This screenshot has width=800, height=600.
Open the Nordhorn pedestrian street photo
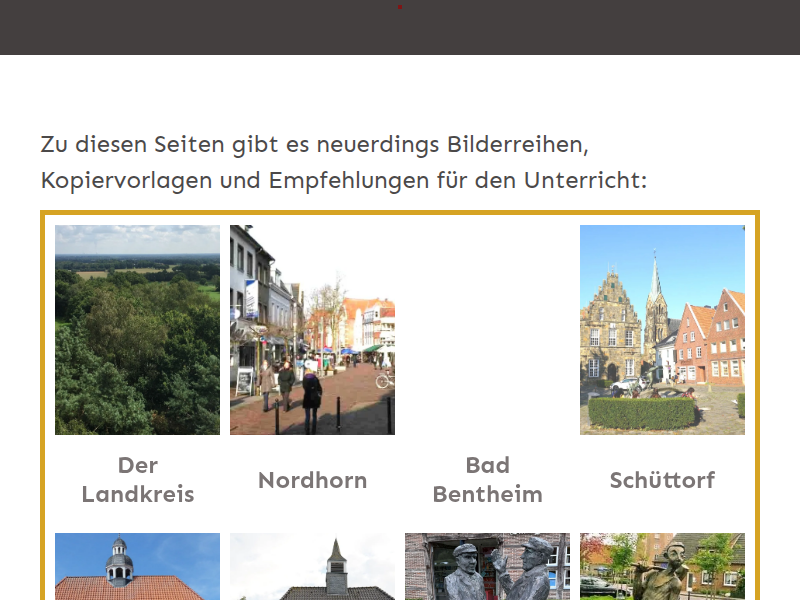point(312,330)
